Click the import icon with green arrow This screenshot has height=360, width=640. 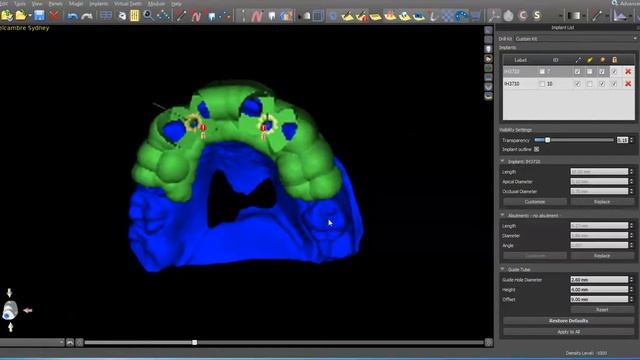pos(7,16)
